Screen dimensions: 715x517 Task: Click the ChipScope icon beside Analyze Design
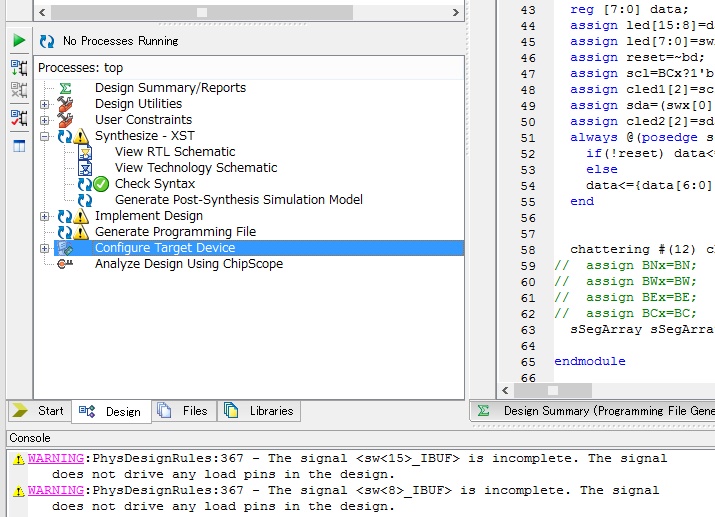[x=65, y=264]
